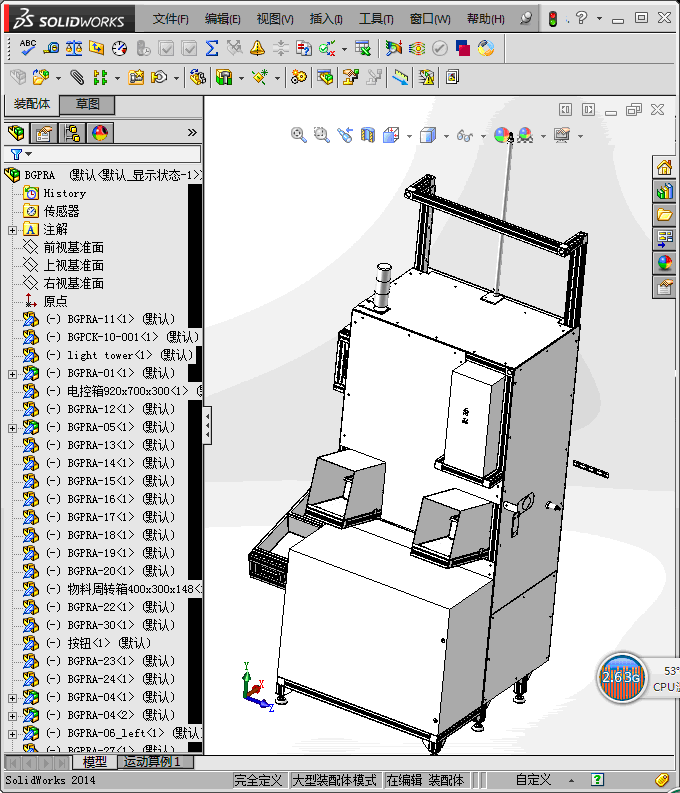
Task: Launch the FloXpress analysis icon
Action: [x=417, y=49]
